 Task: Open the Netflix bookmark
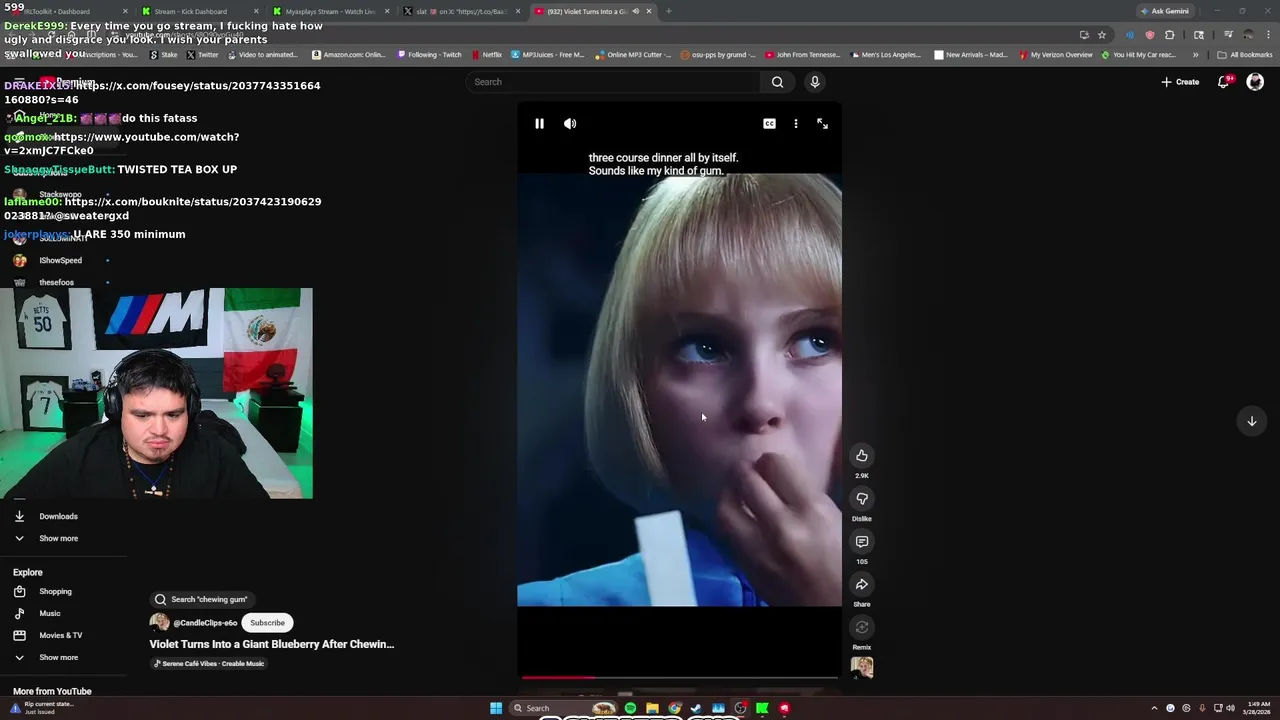pos(486,55)
